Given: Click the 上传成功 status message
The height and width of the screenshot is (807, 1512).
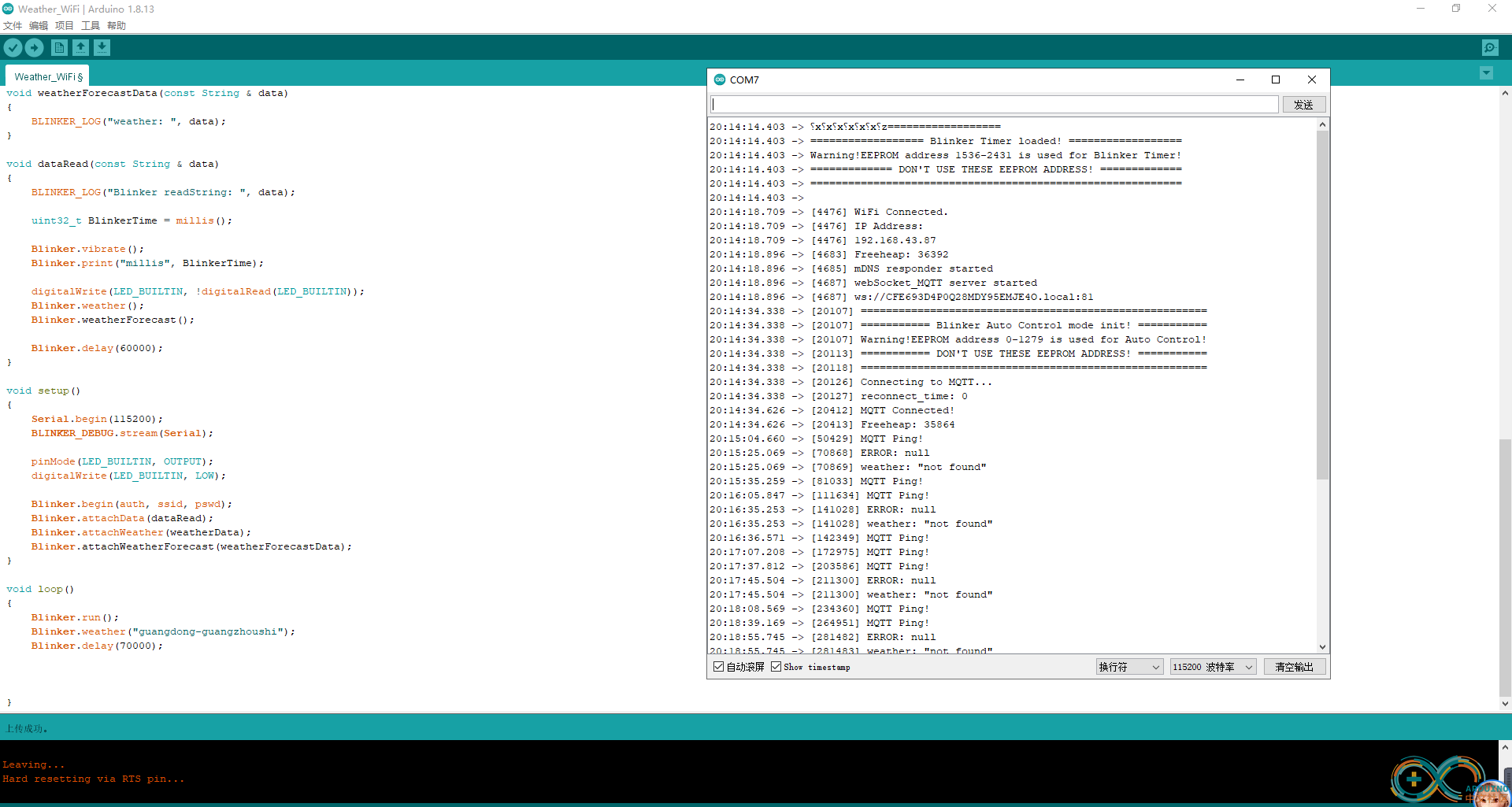Looking at the screenshot, I should click(x=27, y=728).
